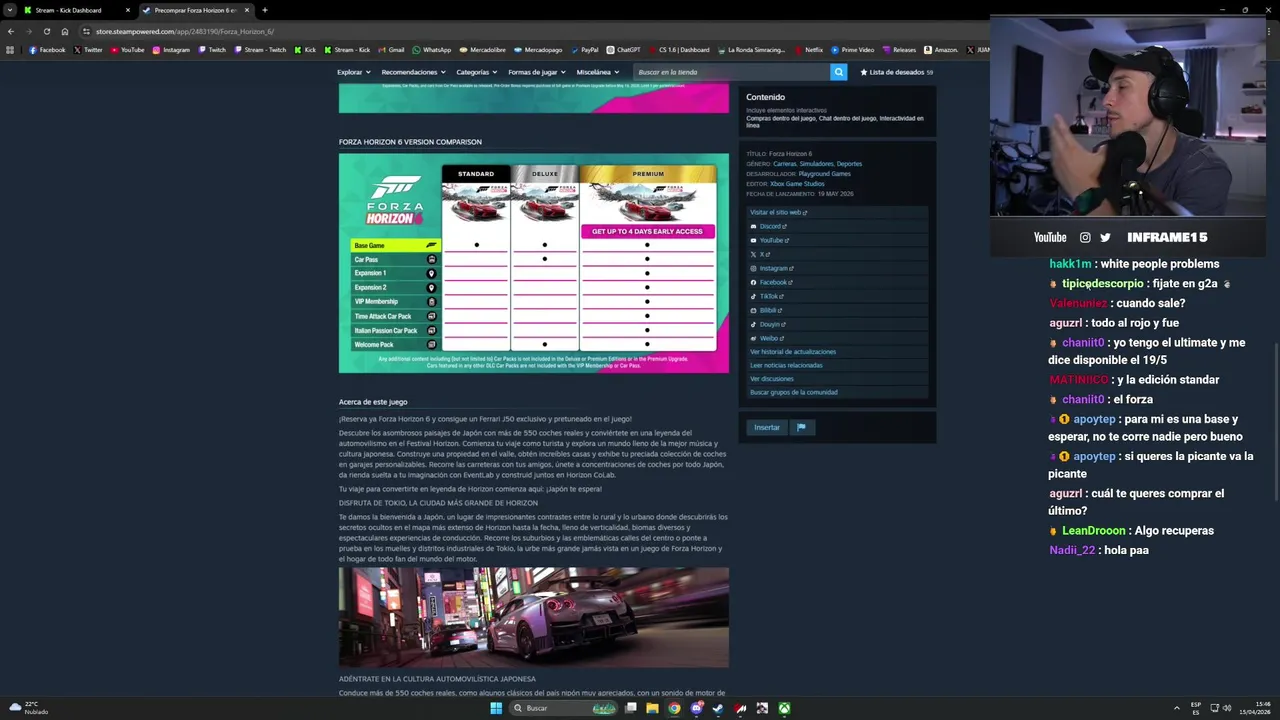
Task: Expand the Categorías store menu
Action: tap(476, 72)
